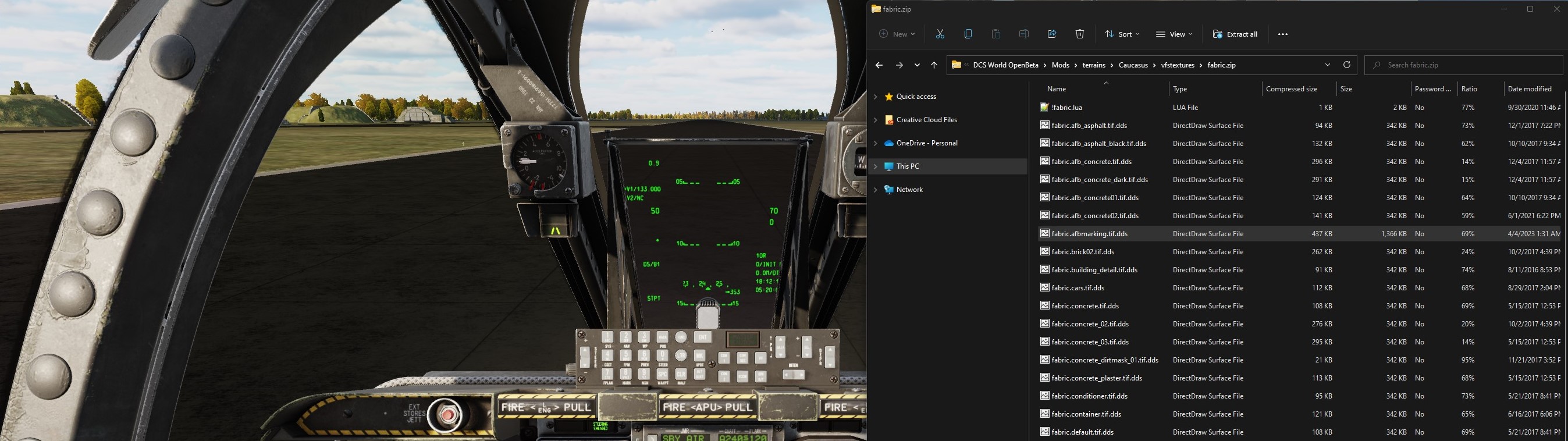Click the Share icon in the toolbar

click(1052, 34)
